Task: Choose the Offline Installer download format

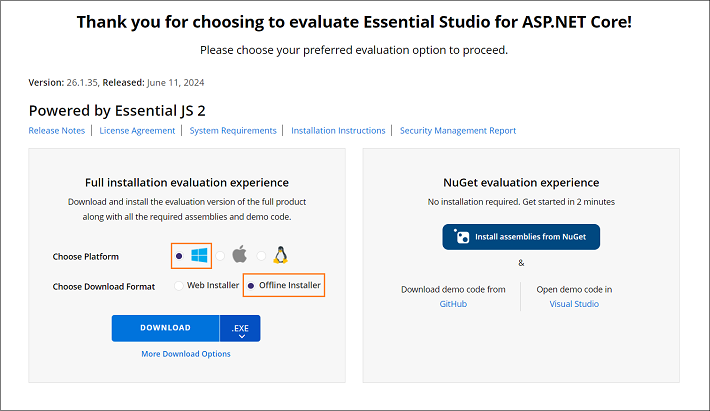Action: tap(251, 286)
